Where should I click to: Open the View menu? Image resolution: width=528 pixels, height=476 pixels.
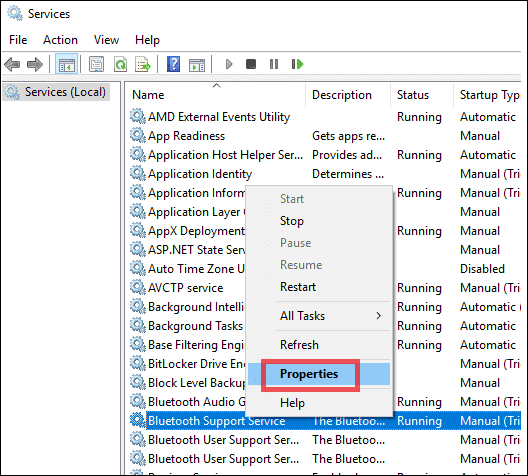point(106,40)
